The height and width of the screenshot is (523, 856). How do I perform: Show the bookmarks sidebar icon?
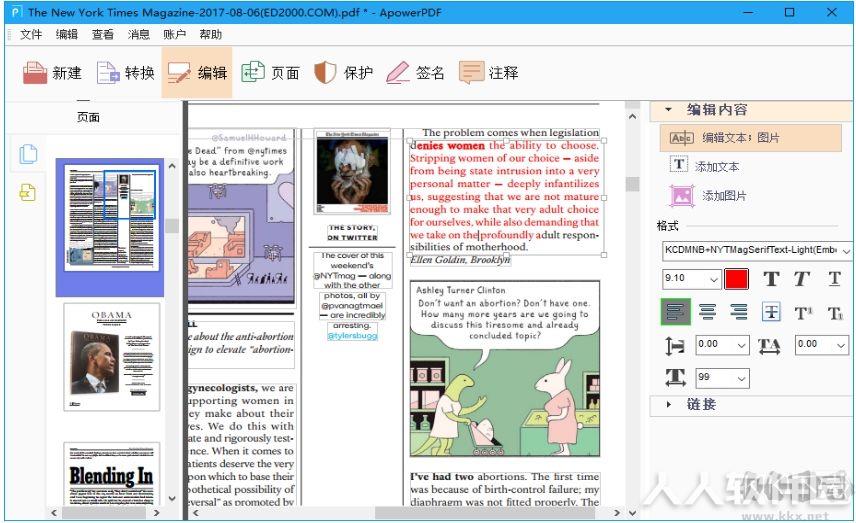(x=28, y=192)
